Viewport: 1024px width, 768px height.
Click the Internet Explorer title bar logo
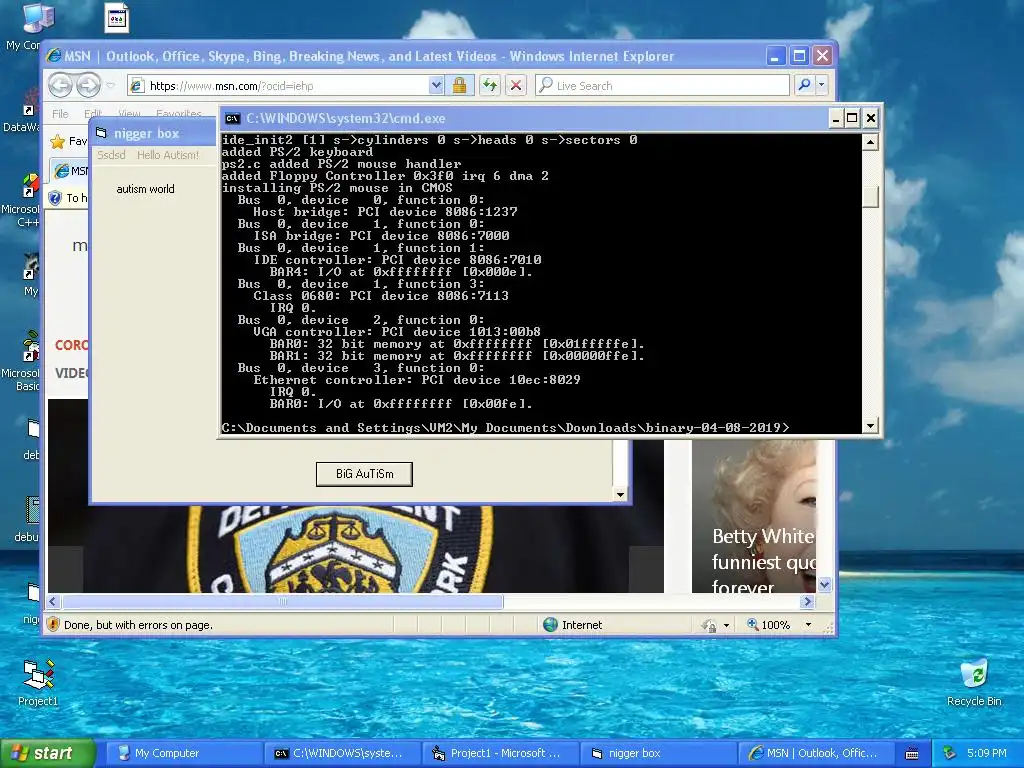(x=54, y=56)
